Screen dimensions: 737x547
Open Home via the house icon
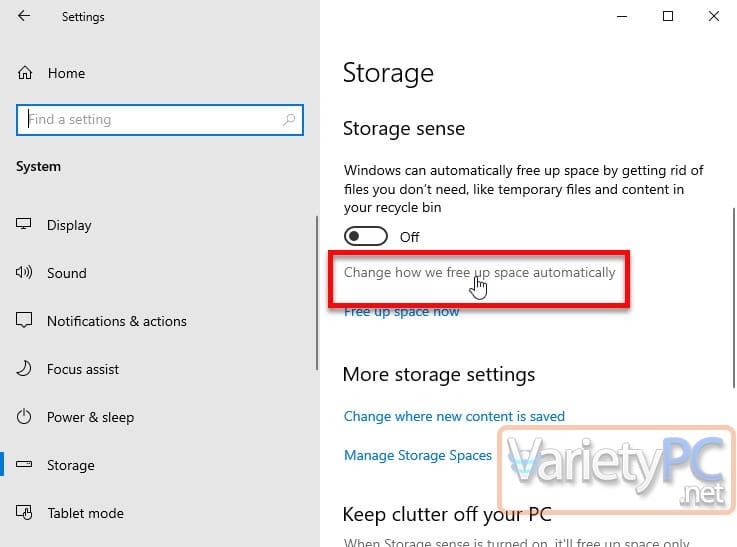[x=25, y=73]
